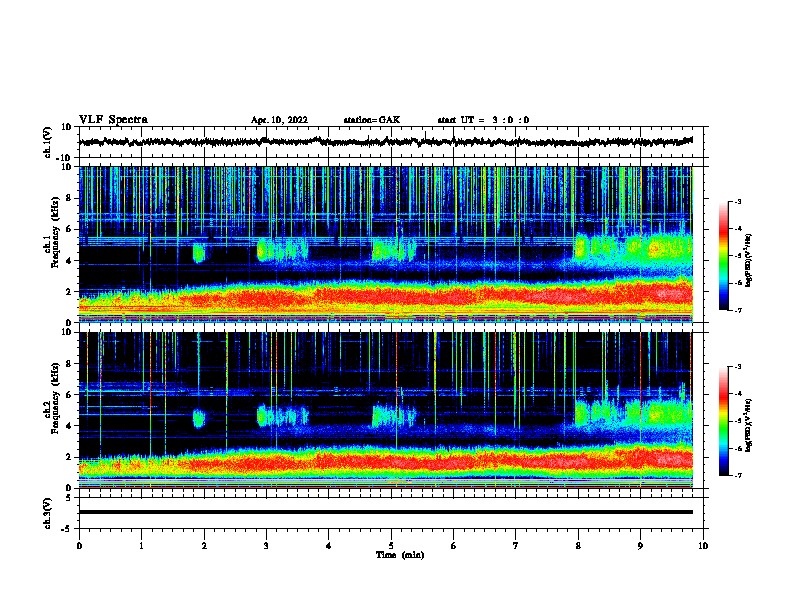Click the ch.2 colorbar "log(PSD)" unit label
Image resolution: width=792 pixels, height=612 pixels.
[x=749, y=425]
